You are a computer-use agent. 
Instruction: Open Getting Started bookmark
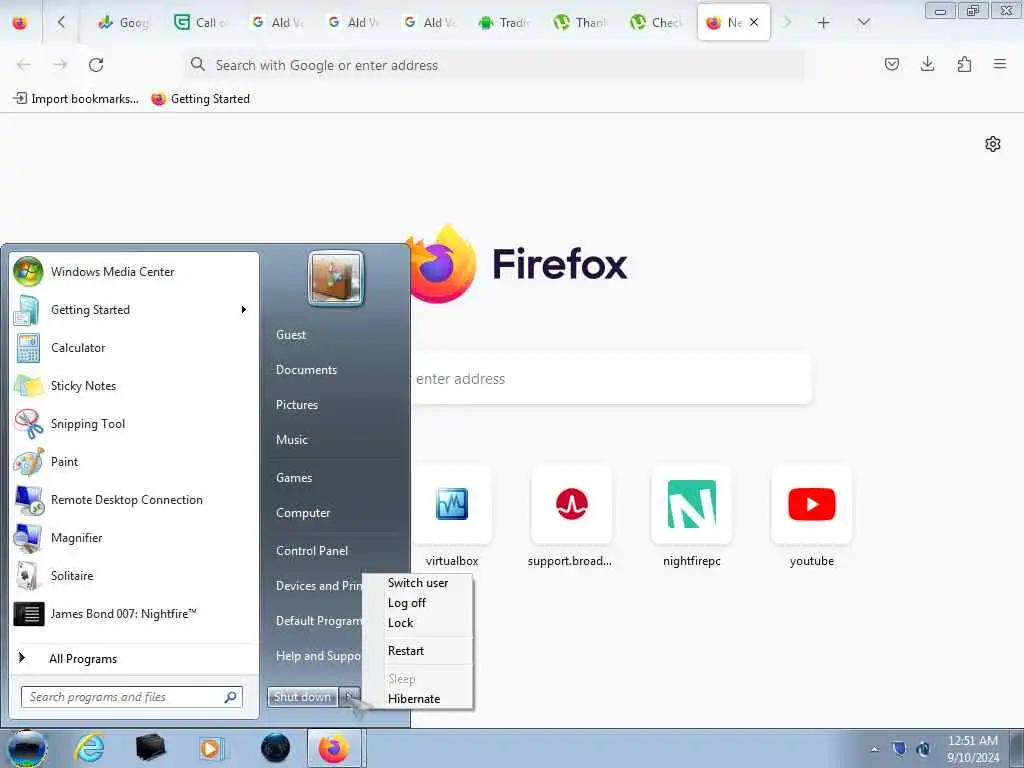click(200, 99)
